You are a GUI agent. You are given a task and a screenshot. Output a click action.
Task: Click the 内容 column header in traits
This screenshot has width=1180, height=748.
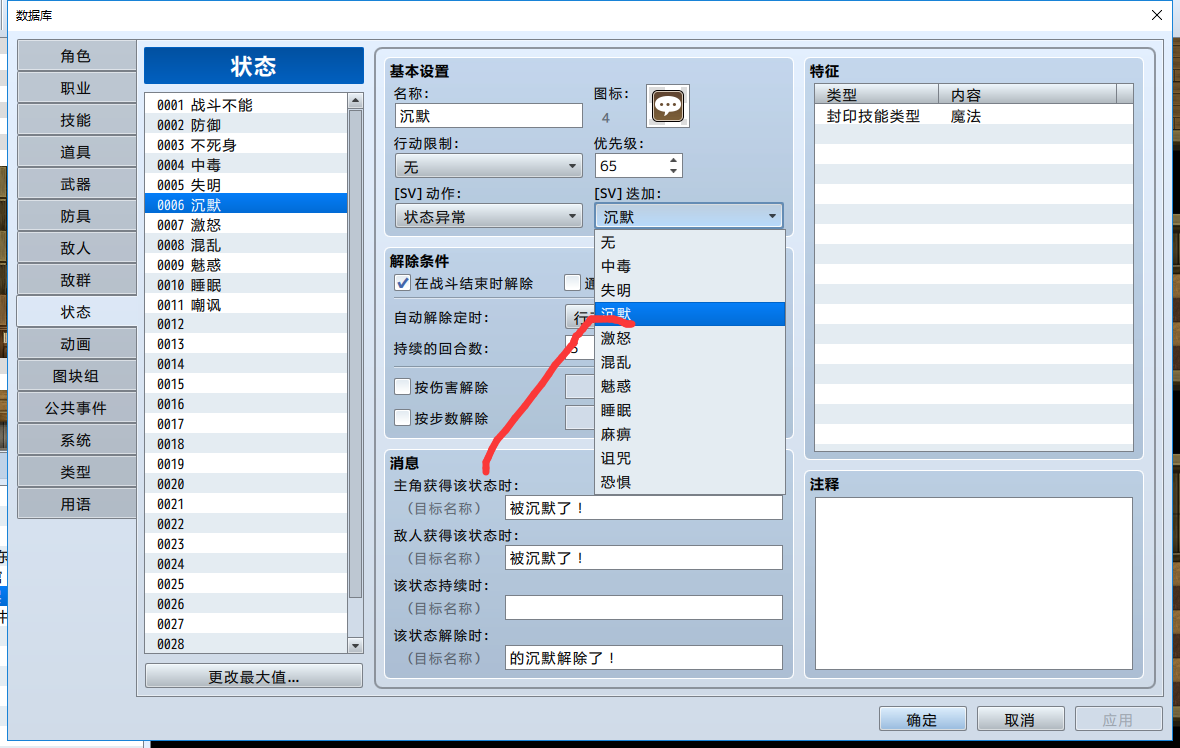pos(1028,95)
